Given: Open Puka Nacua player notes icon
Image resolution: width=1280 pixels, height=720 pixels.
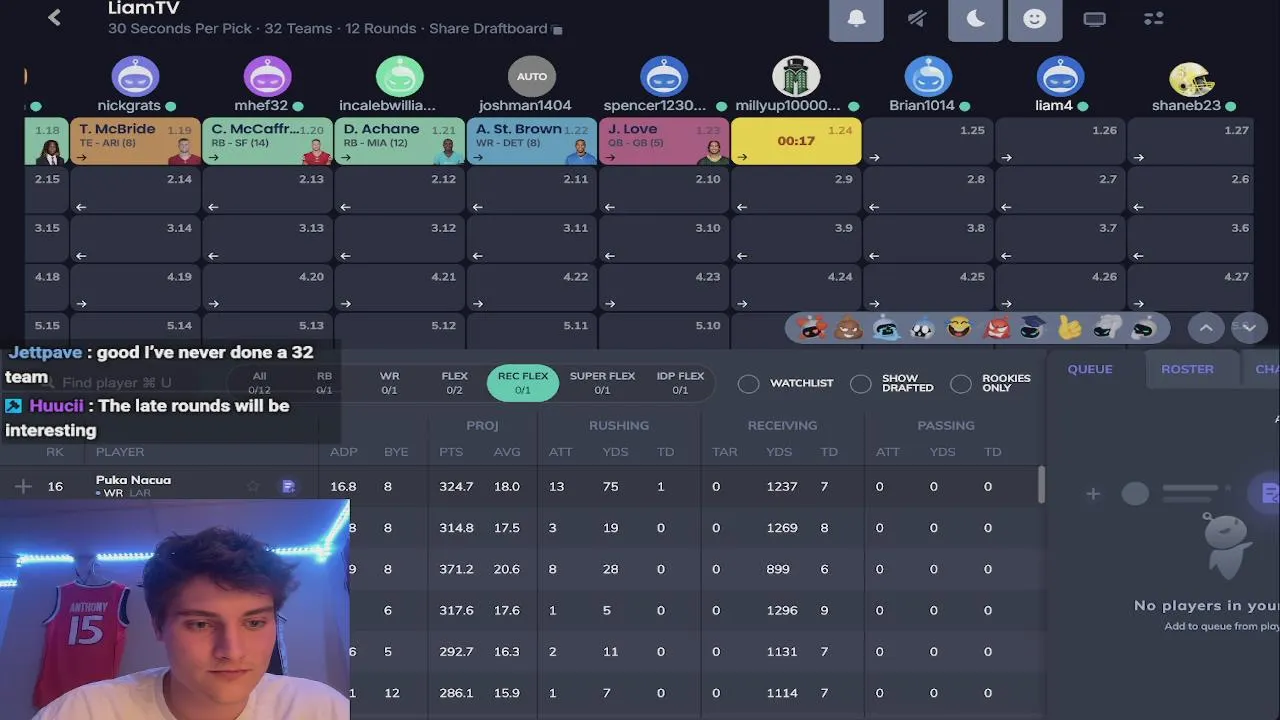Looking at the screenshot, I should point(288,486).
